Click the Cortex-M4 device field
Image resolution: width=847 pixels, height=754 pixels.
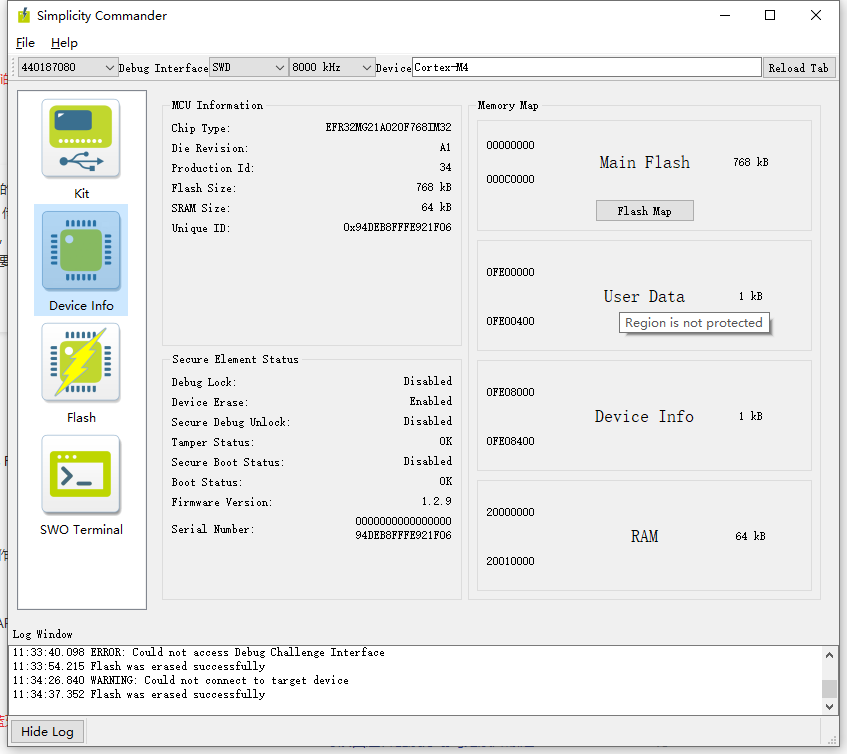(585, 67)
